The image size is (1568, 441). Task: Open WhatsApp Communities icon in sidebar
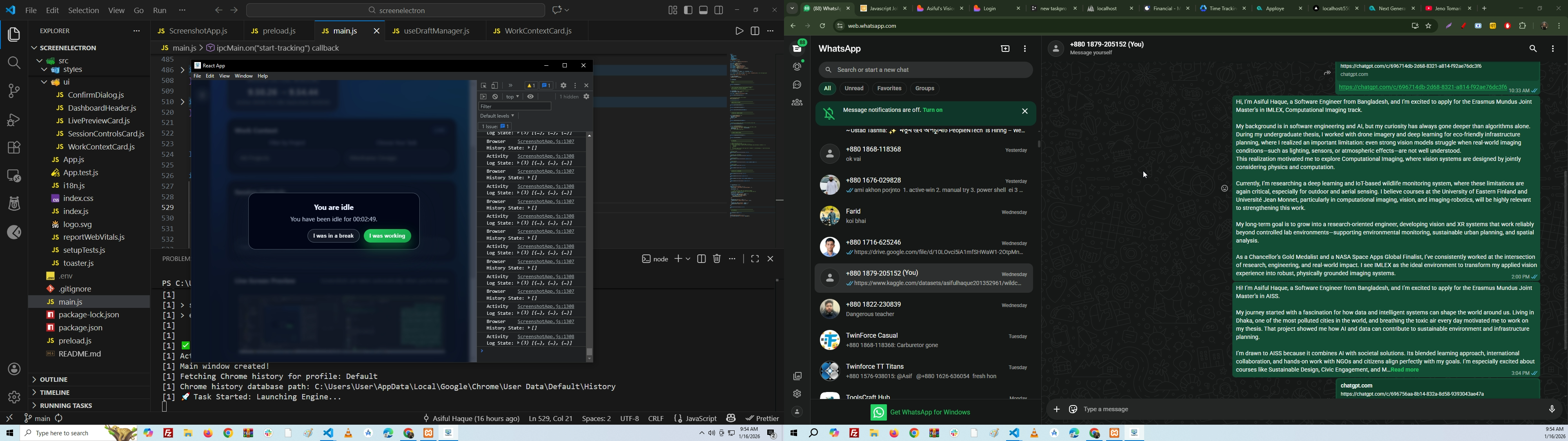coord(797,103)
